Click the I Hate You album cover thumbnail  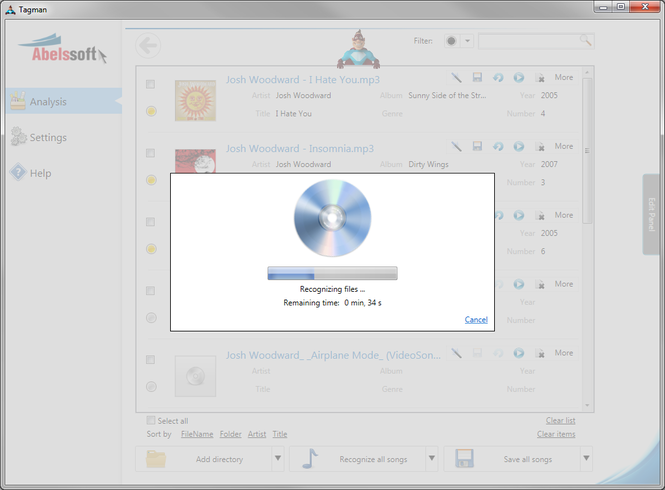[196, 101]
